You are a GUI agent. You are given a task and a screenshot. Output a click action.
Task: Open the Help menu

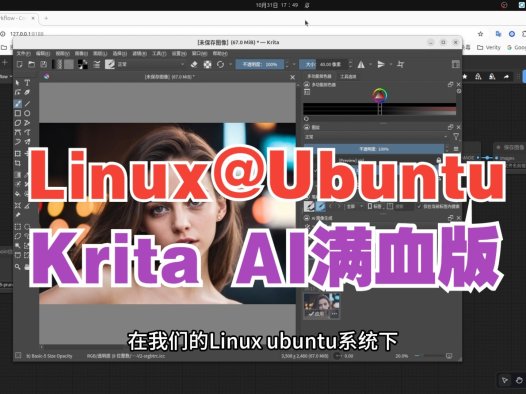[220, 54]
